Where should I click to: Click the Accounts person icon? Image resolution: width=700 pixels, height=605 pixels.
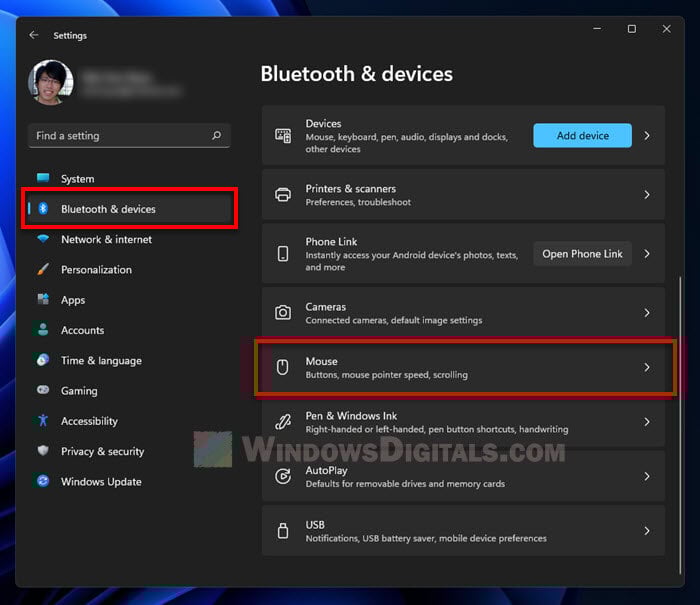point(43,330)
